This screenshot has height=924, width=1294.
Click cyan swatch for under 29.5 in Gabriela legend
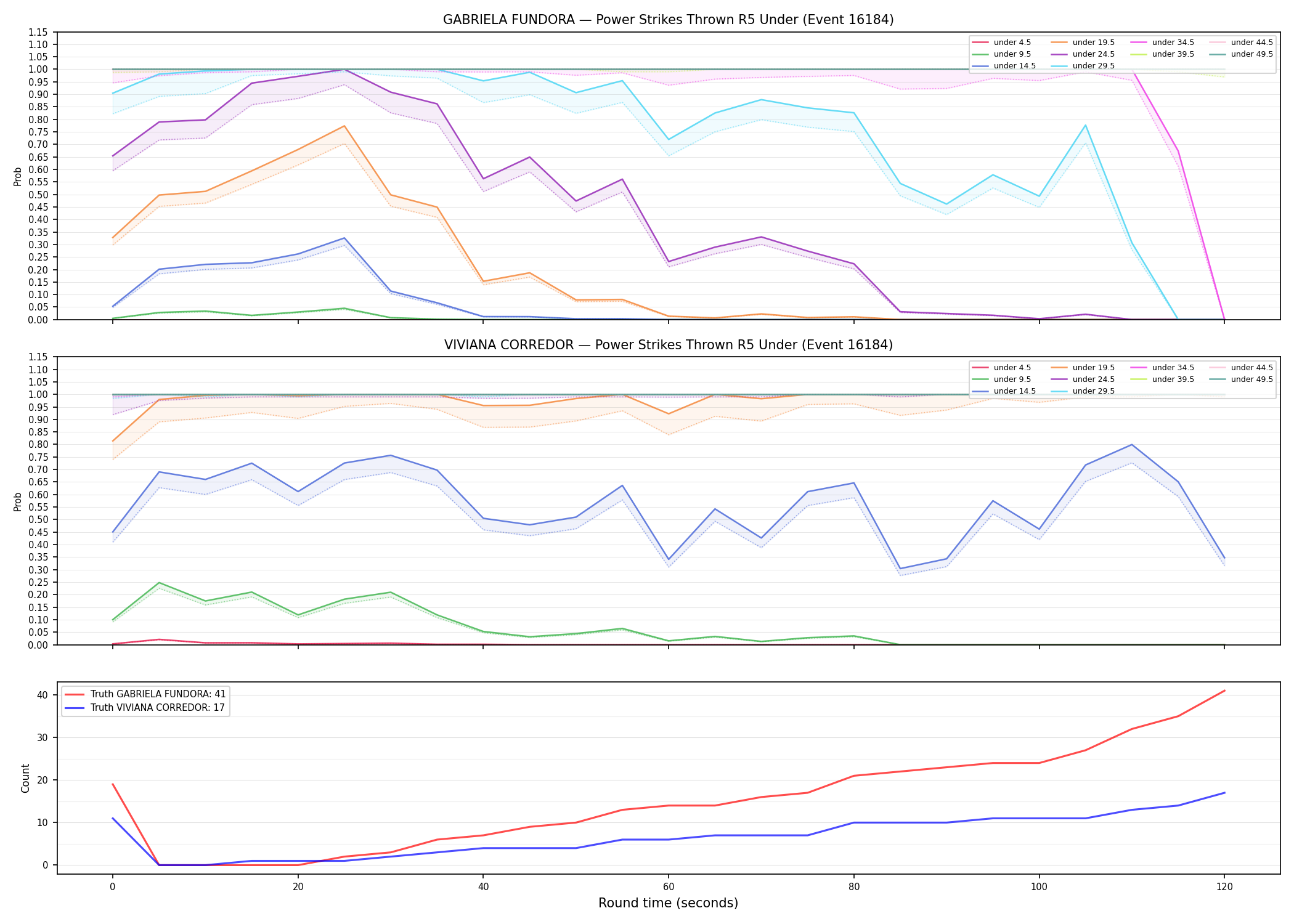1059,66
